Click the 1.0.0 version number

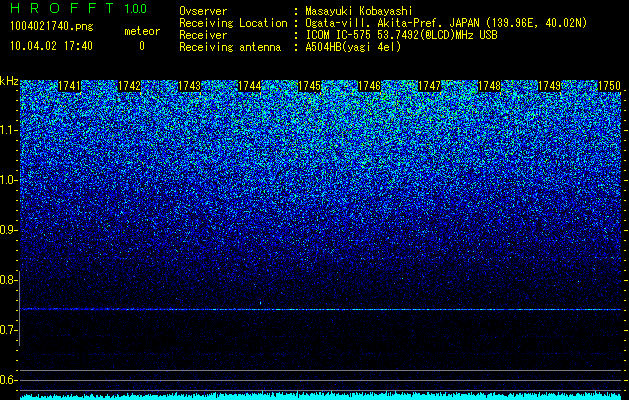[x=136, y=9]
